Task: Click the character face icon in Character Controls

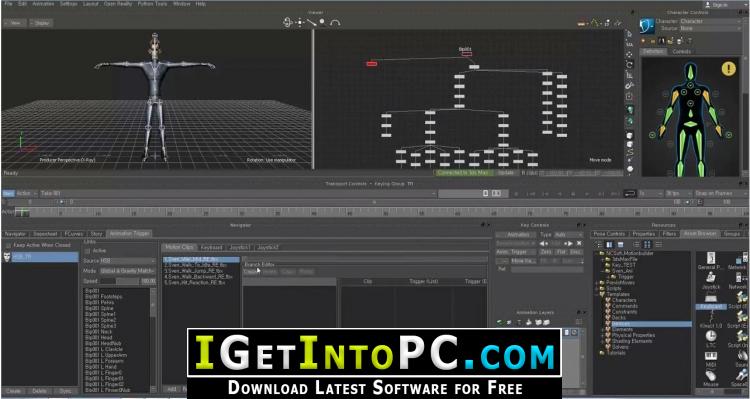Action: (x=647, y=25)
